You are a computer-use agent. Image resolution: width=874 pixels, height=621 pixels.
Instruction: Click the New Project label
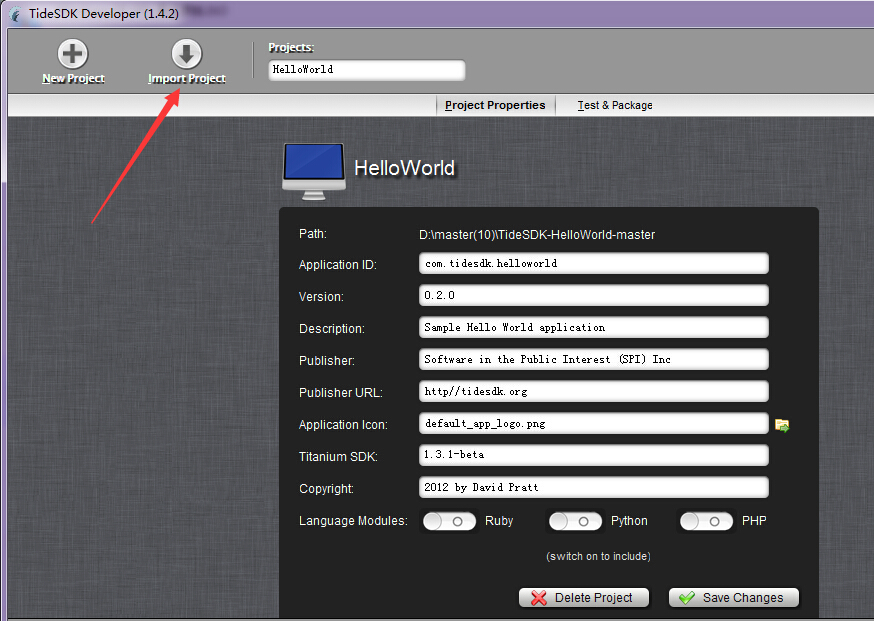[74, 79]
